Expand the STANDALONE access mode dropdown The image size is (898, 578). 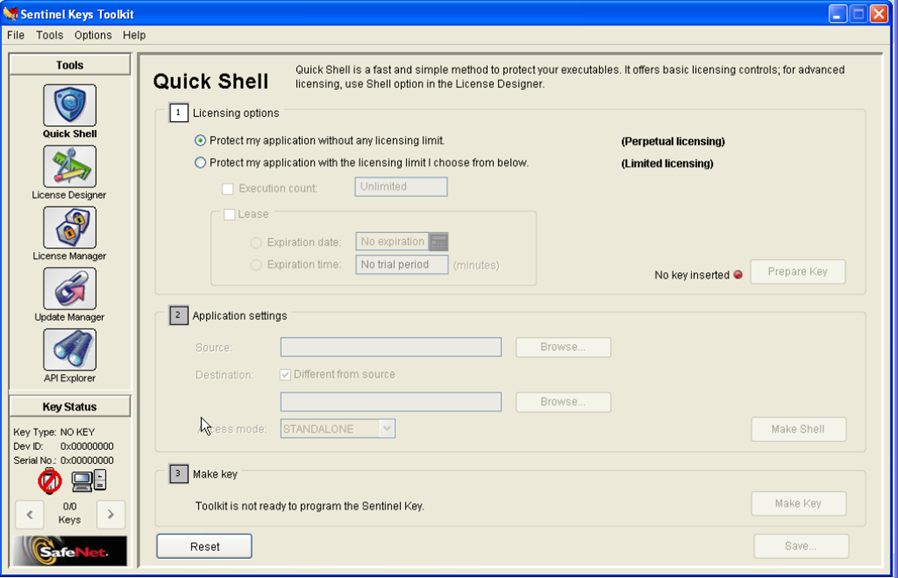pos(387,428)
